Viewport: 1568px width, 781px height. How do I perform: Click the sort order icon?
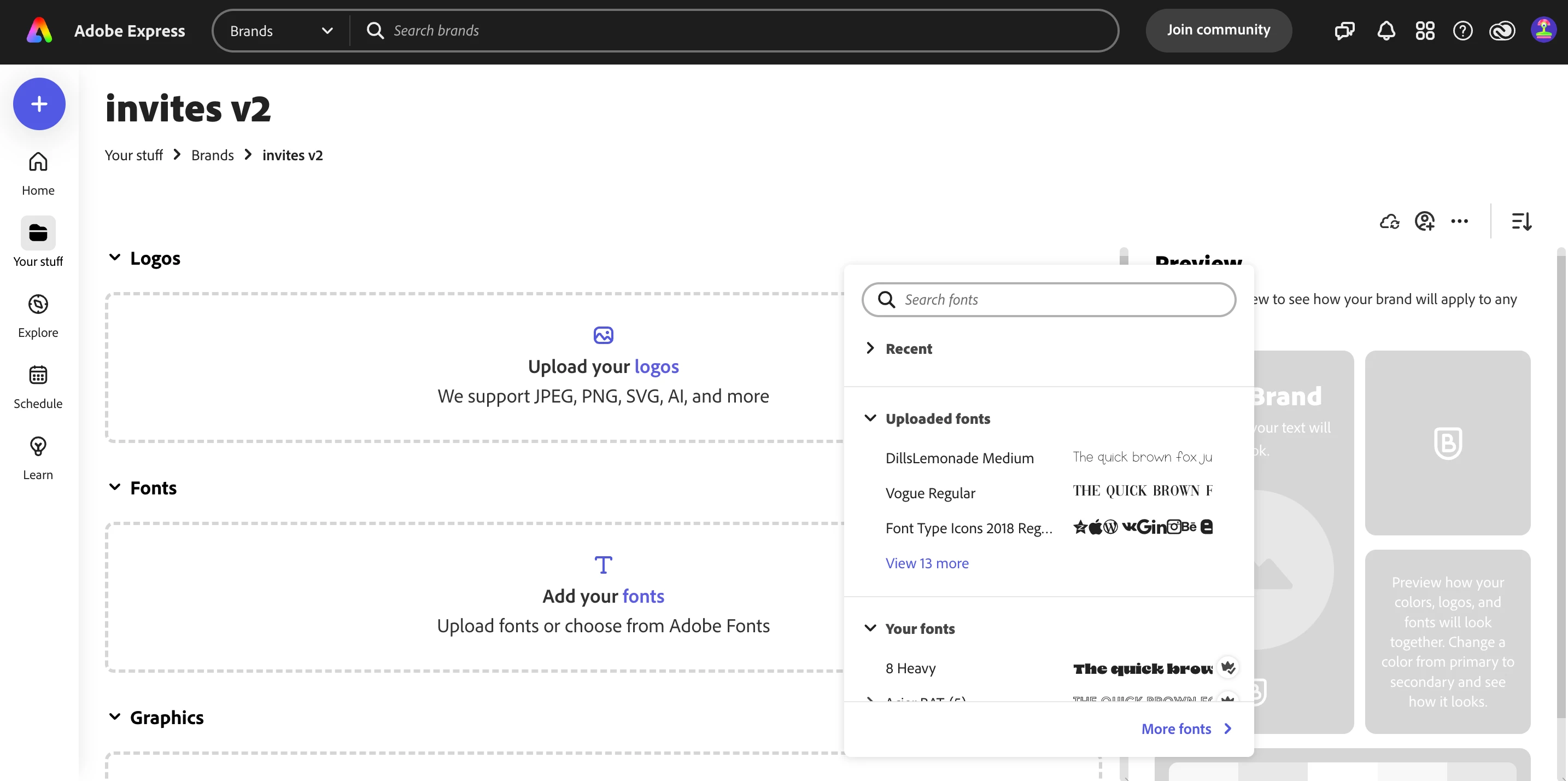(1521, 222)
